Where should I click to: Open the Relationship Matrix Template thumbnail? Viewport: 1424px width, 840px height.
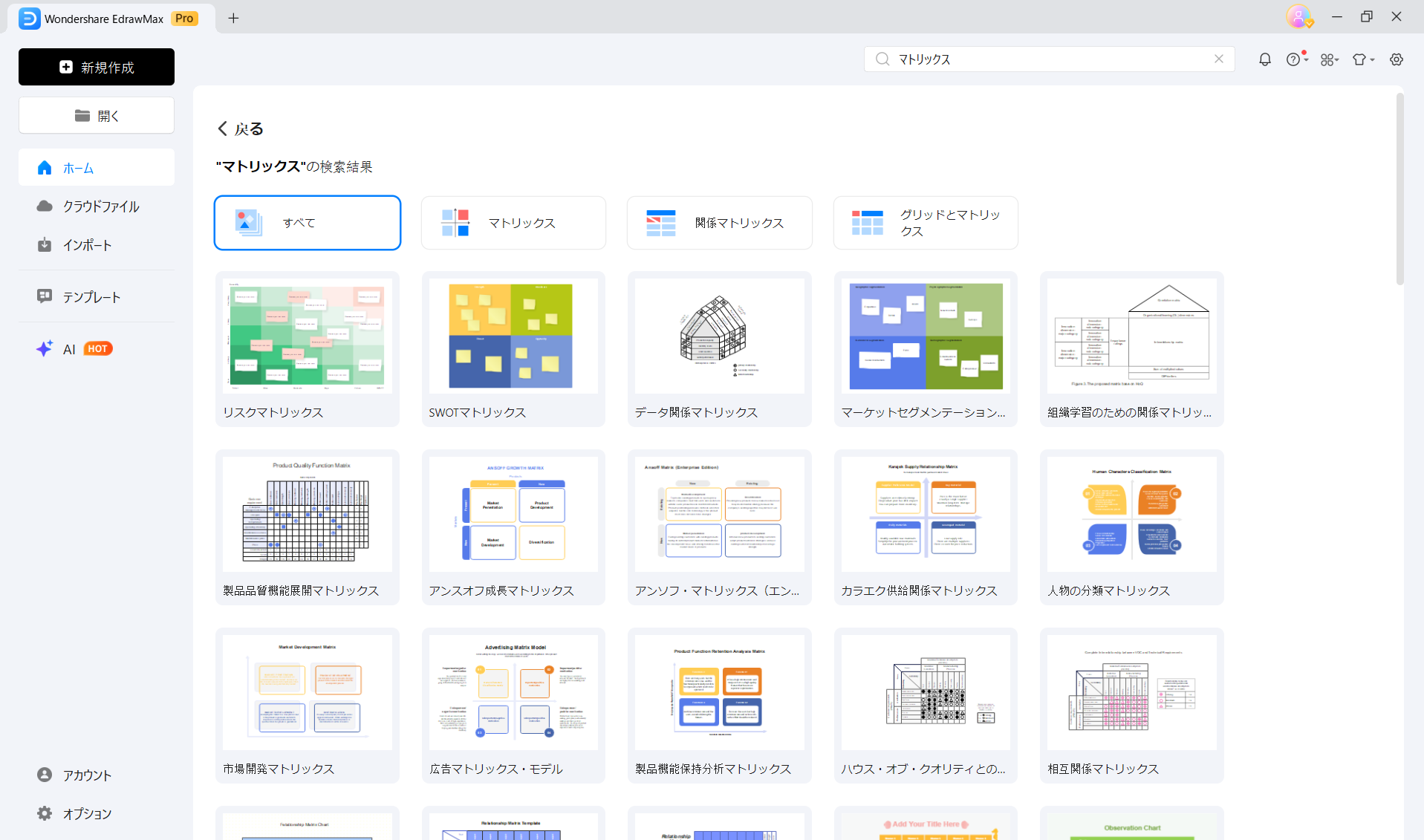pyautogui.click(x=513, y=827)
